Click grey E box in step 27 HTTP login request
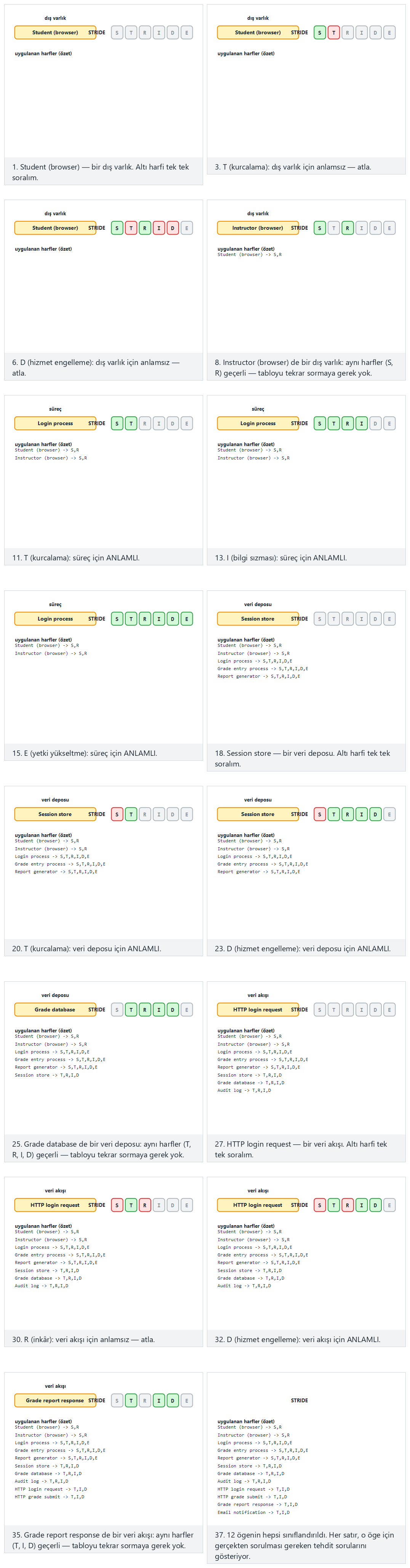 [389, 1009]
